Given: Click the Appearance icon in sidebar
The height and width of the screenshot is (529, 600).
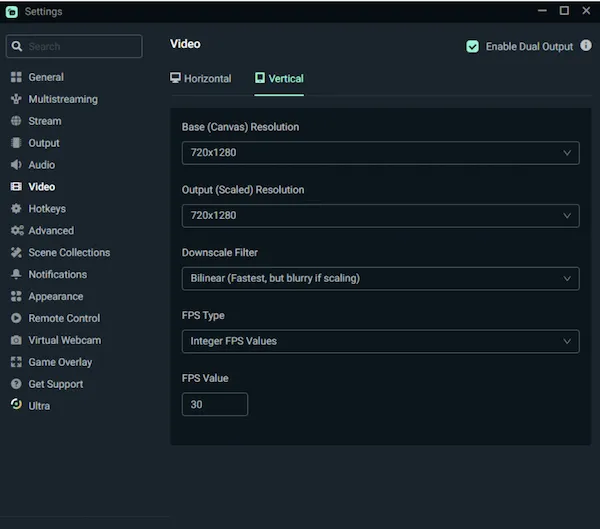Looking at the screenshot, I should [x=16, y=296].
